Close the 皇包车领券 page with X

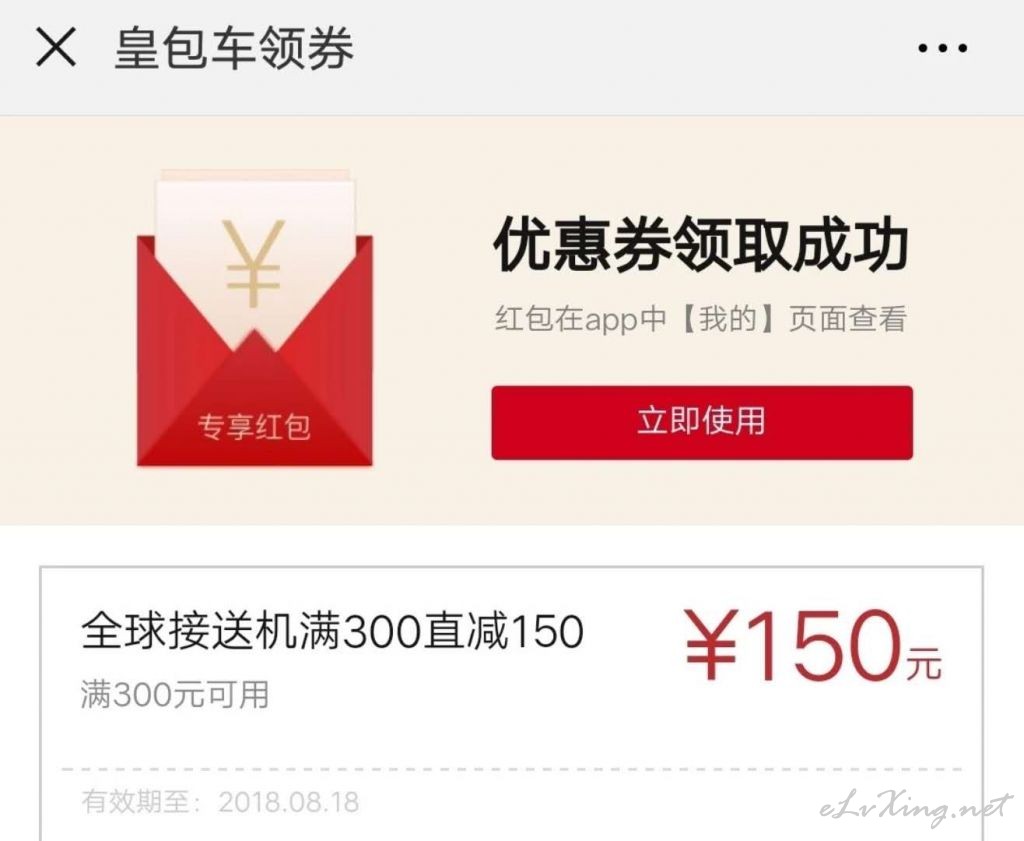pyautogui.click(x=56, y=47)
